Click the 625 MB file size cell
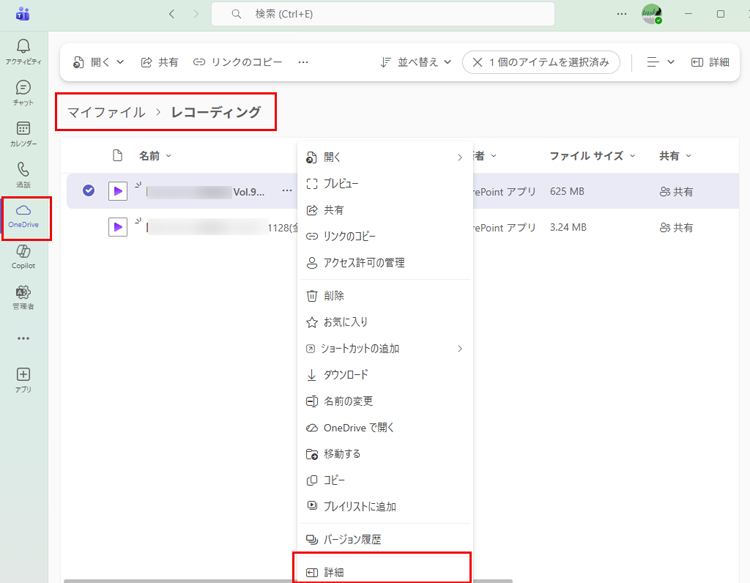750x583 pixels. click(567, 191)
